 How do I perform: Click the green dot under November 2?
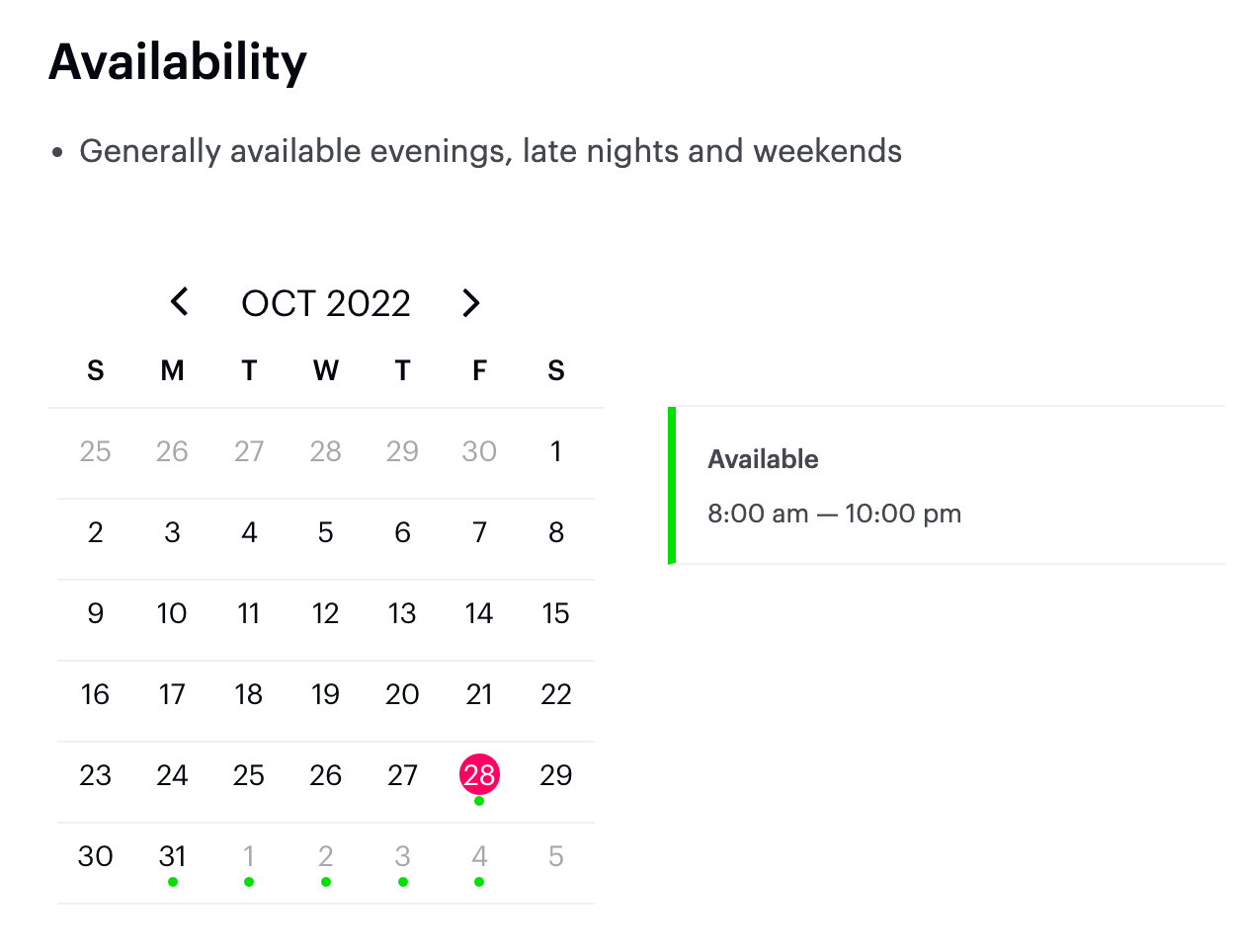[326, 881]
